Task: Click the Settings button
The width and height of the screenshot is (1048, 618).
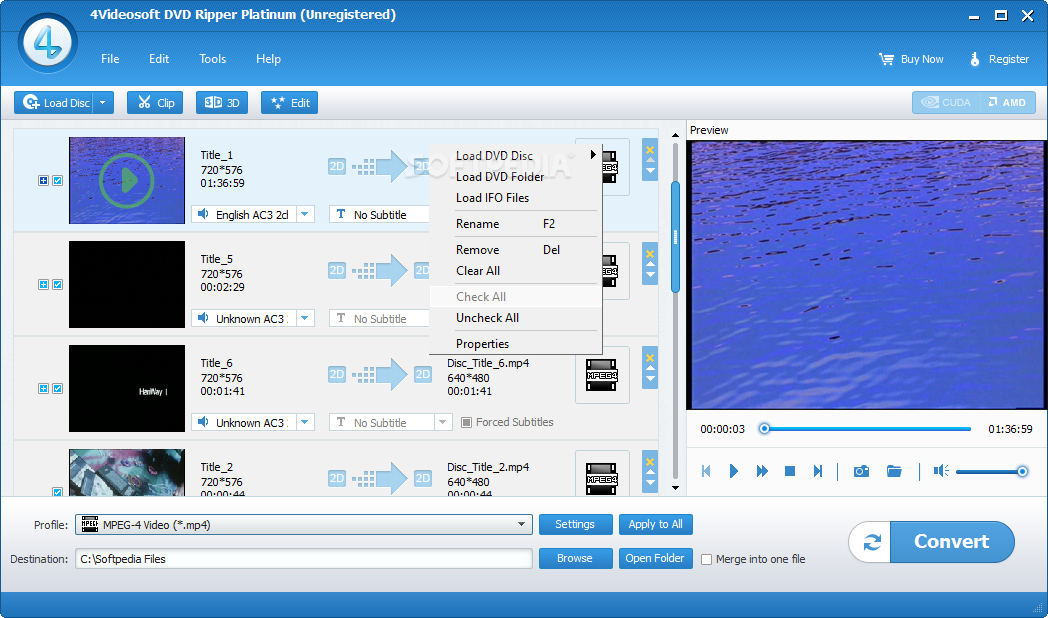Action: tap(575, 524)
